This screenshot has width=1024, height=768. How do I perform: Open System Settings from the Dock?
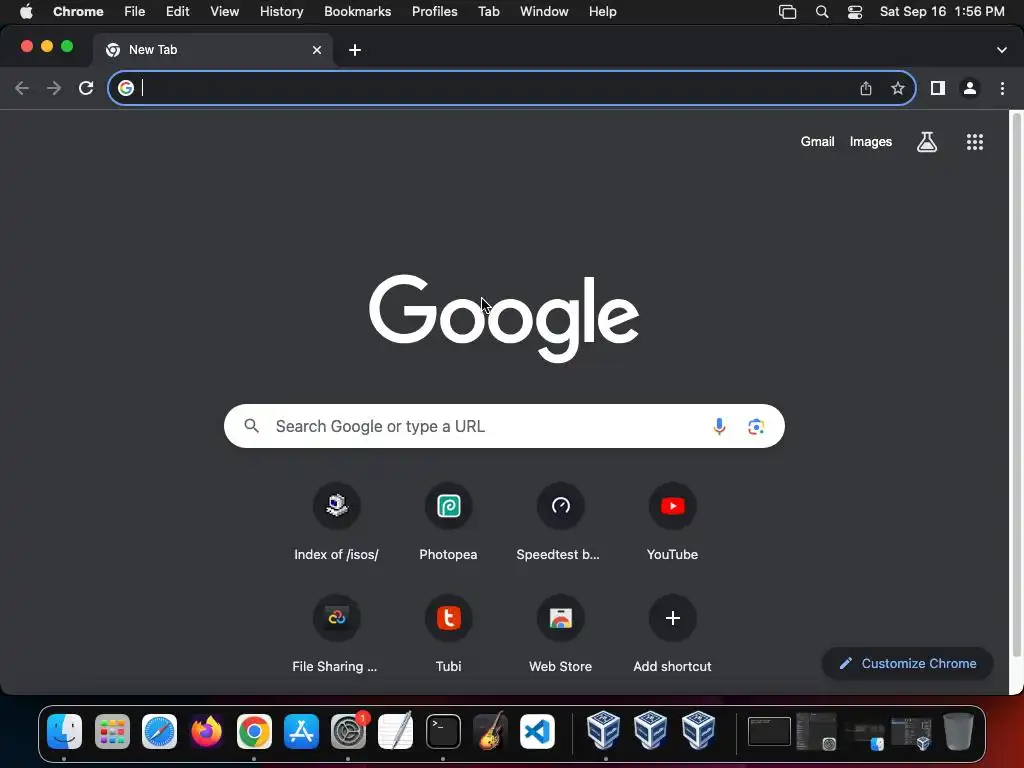pyautogui.click(x=349, y=731)
